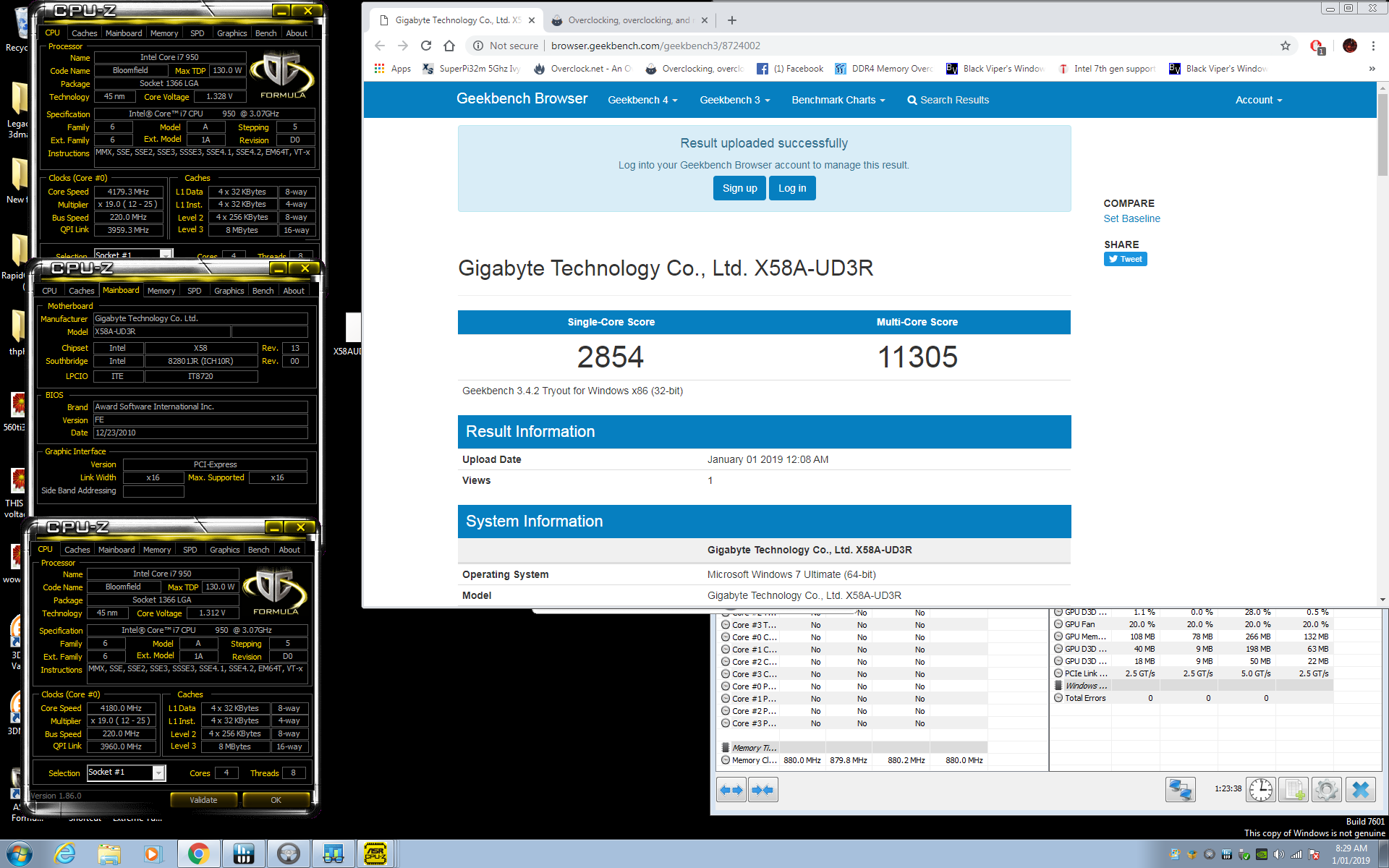The width and height of the screenshot is (1389, 868).
Task: Bookmark this page with the star
Action: point(1286,46)
